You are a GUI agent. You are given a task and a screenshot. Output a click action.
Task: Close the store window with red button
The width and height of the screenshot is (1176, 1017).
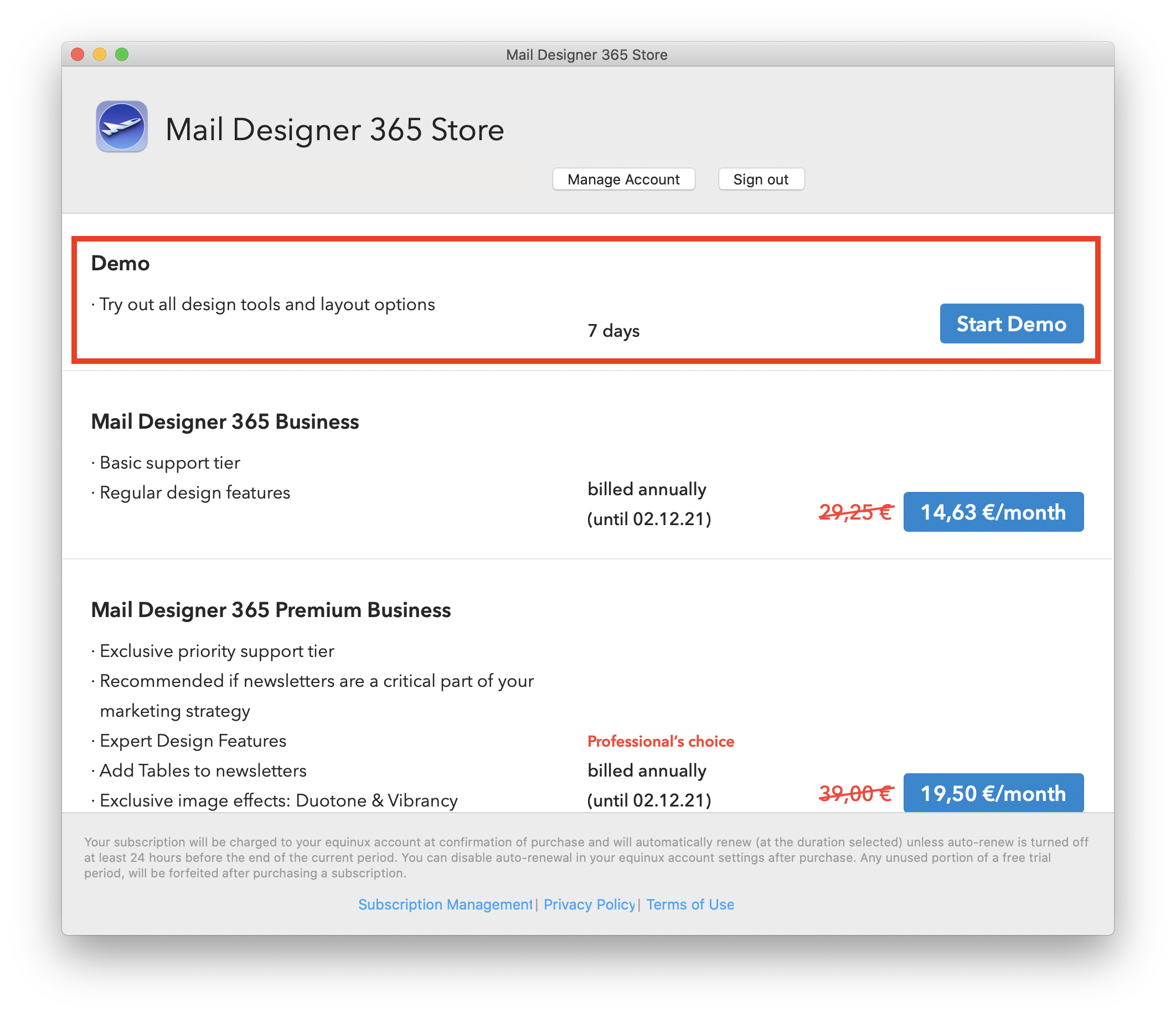[78, 54]
